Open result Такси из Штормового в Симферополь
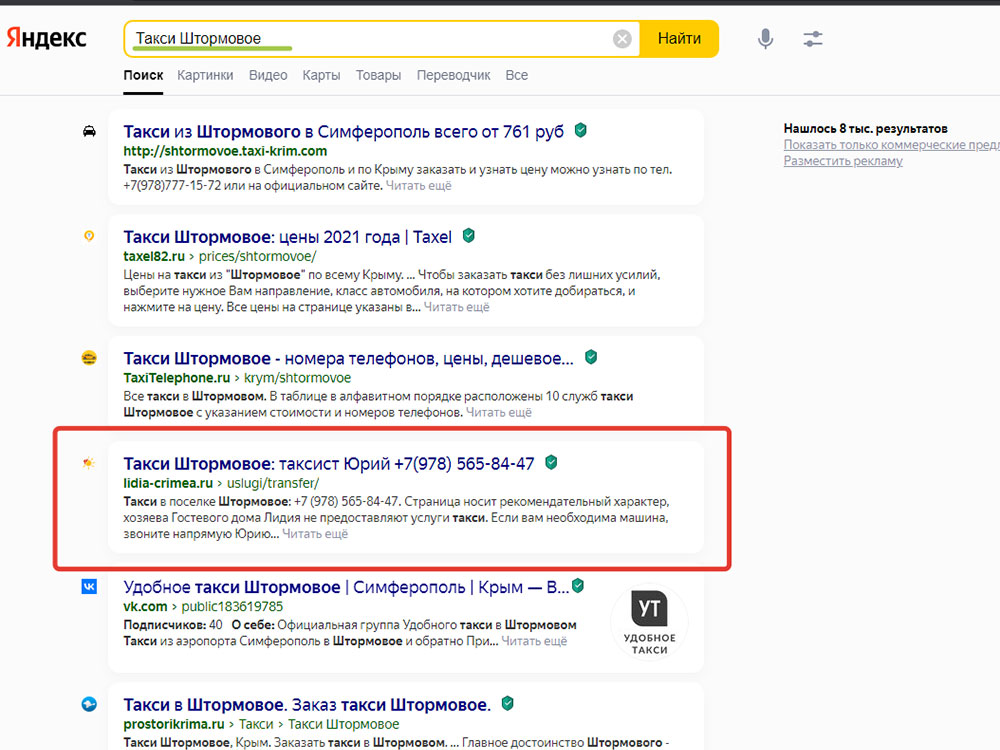 click(x=344, y=132)
